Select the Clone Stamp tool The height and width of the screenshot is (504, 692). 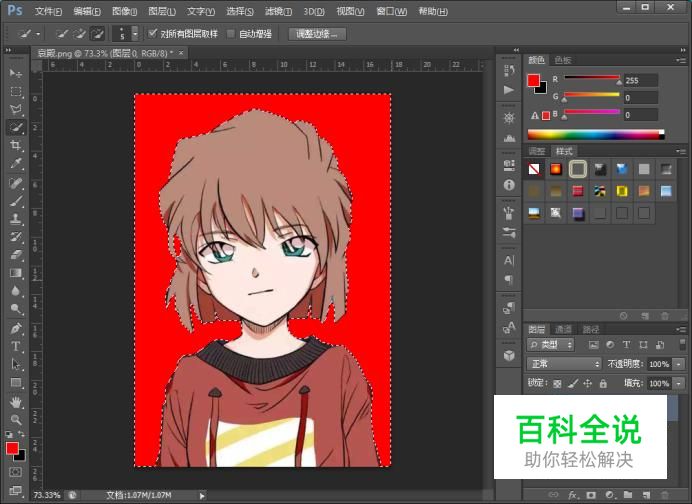pos(16,219)
